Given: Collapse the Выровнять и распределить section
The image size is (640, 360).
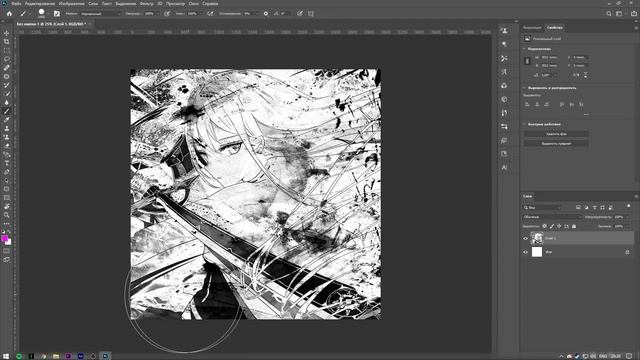Looking at the screenshot, I should pyautogui.click(x=524, y=88).
